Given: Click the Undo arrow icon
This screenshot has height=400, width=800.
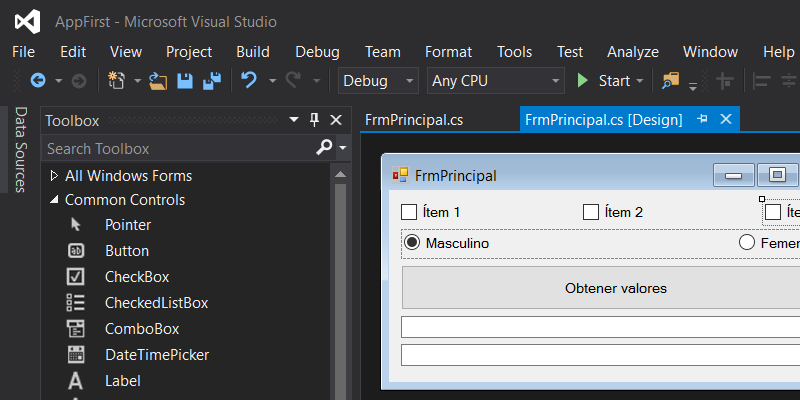Looking at the screenshot, I should pos(249,81).
